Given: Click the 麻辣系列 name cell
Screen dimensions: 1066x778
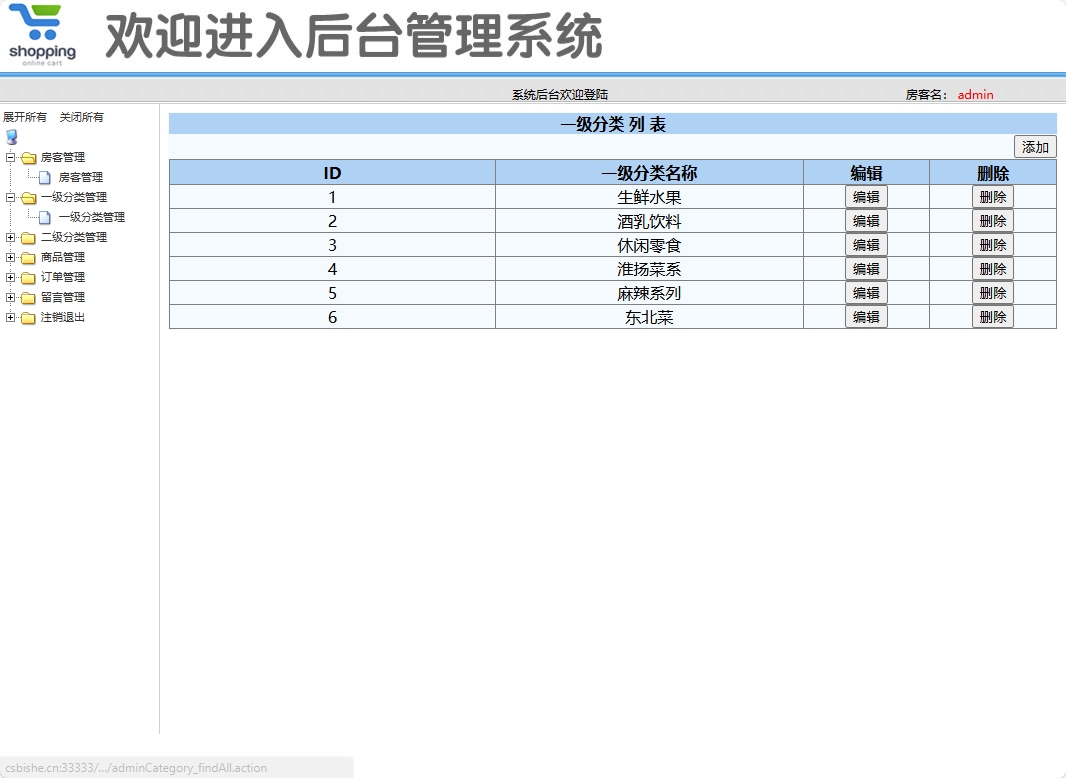Looking at the screenshot, I should (649, 293).
